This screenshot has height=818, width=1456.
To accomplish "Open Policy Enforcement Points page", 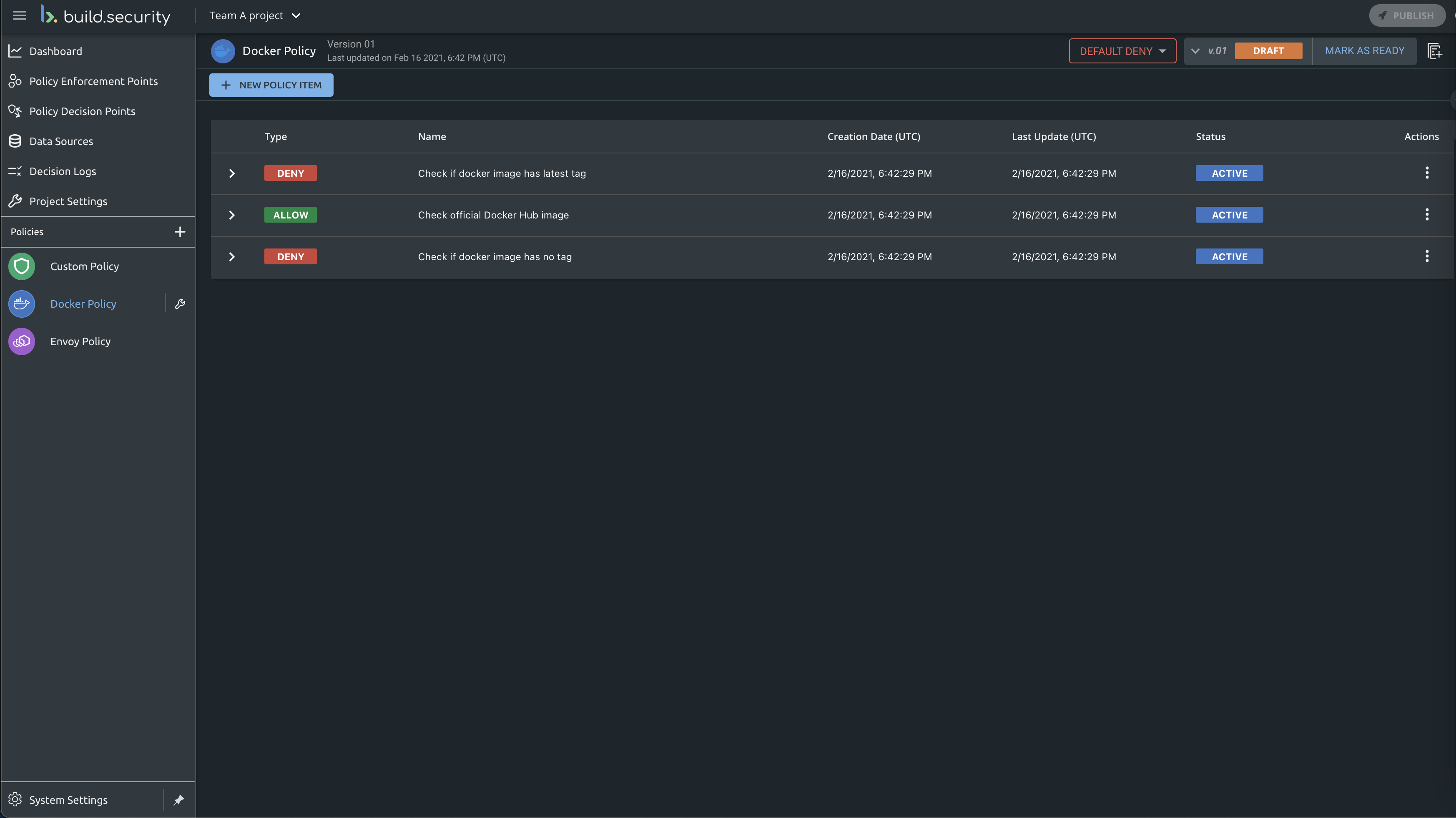I will (93, 81).
